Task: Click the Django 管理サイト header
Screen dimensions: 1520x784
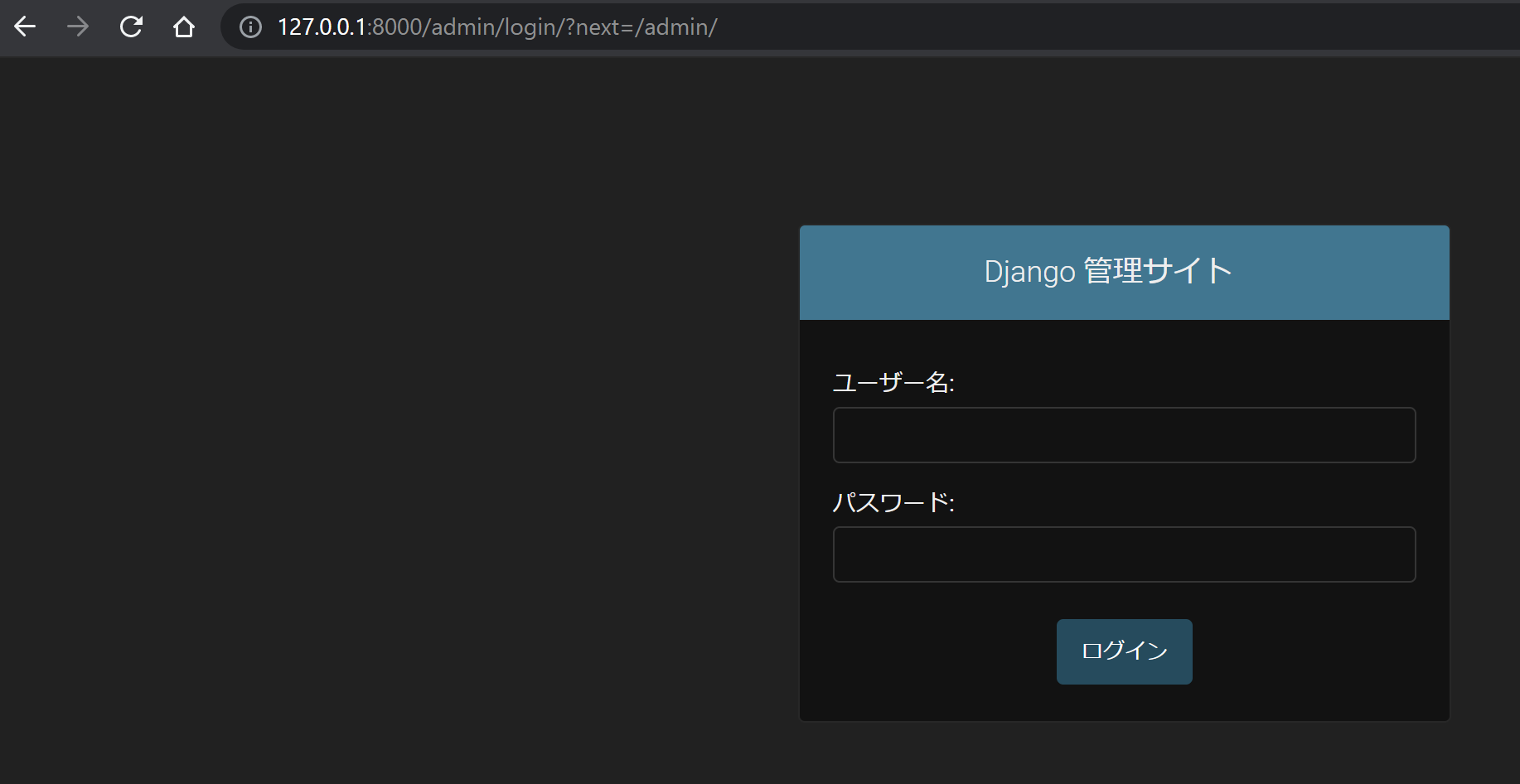Action: point(1106,272)
